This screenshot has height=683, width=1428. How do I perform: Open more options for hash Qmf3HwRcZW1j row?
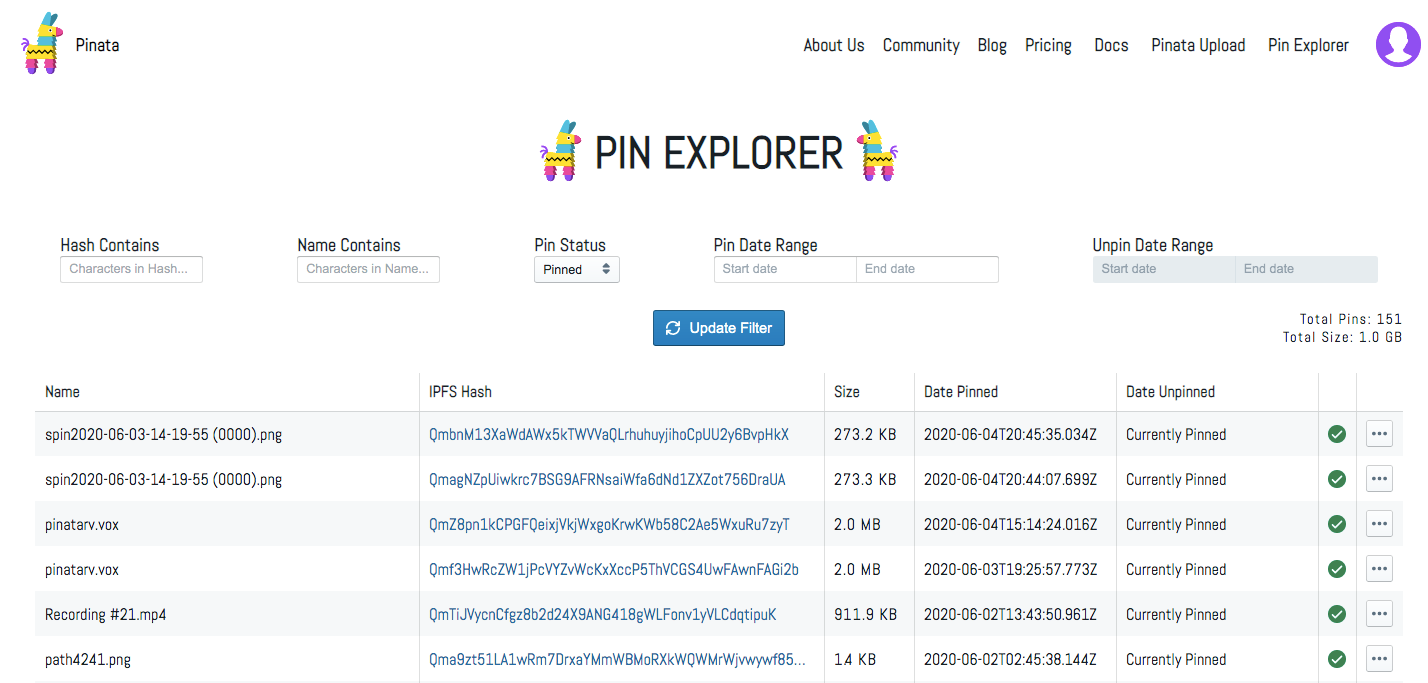[1379, 569]
